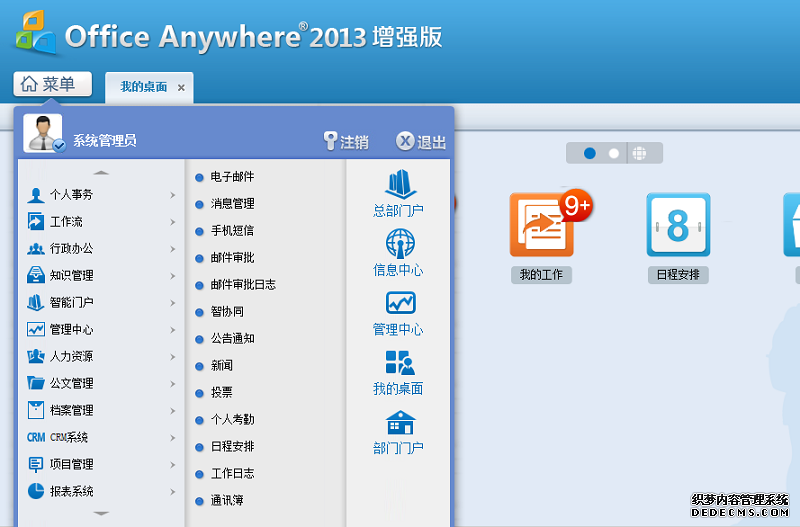Open 手机短信 from the submenu
800x527 pixels.
232,231
